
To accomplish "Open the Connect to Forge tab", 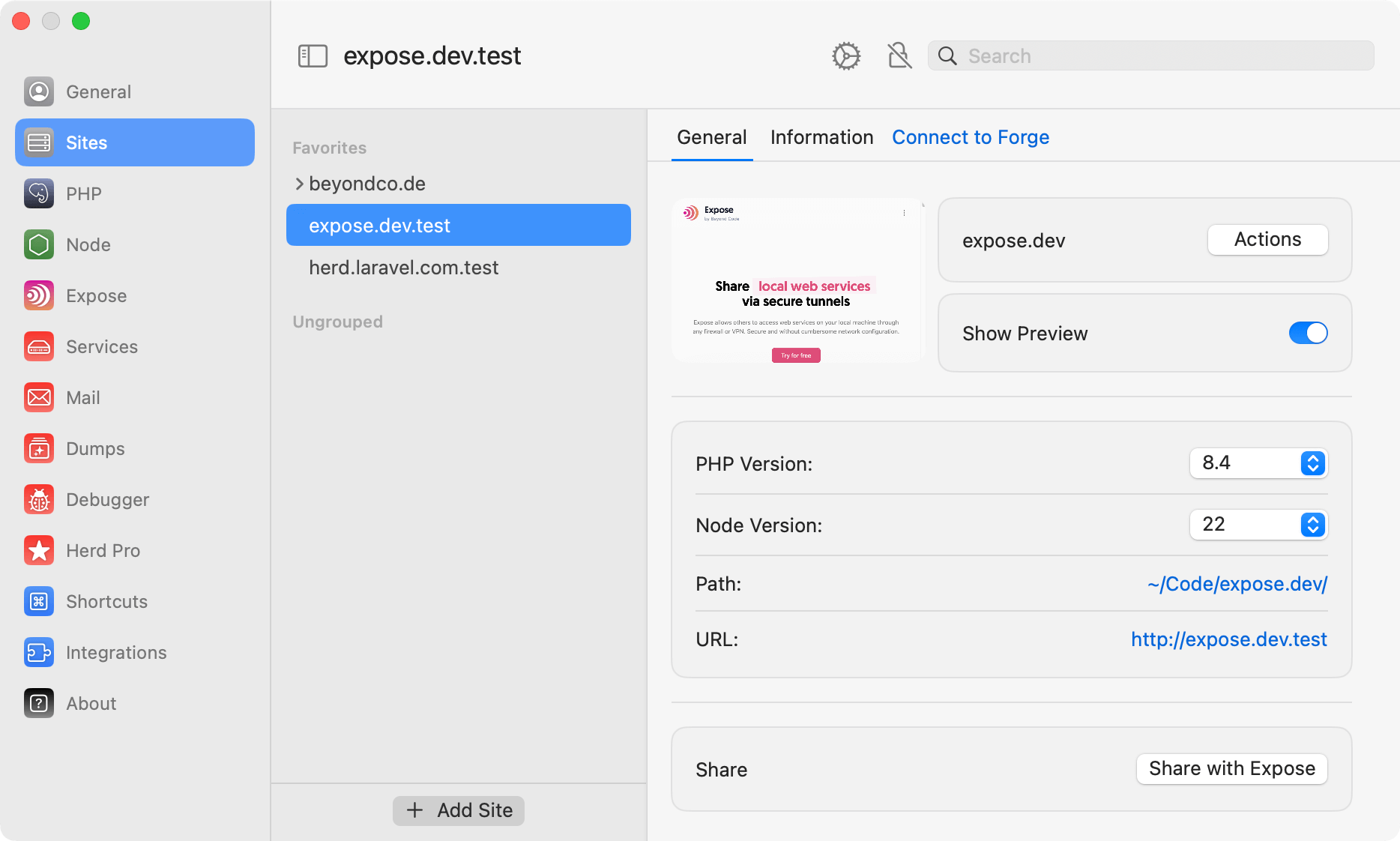I will tap(971, 137).
